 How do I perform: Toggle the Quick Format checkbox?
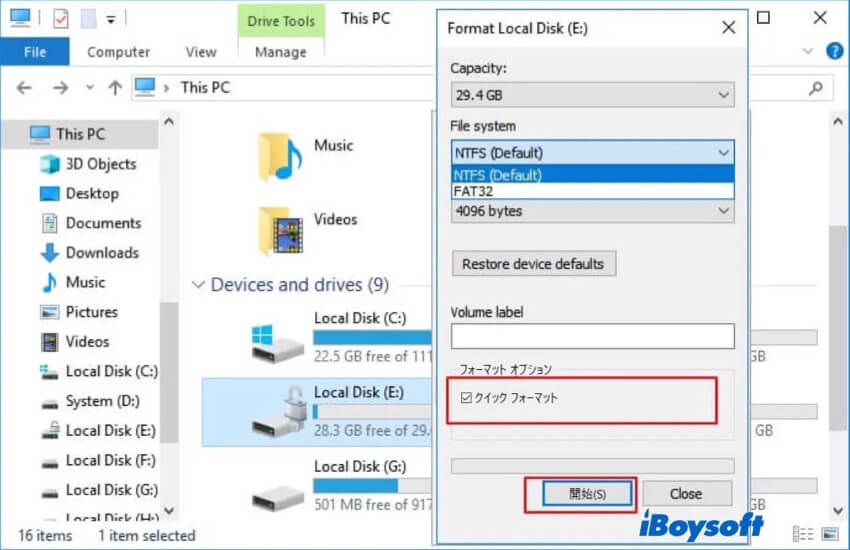(466, 398)
